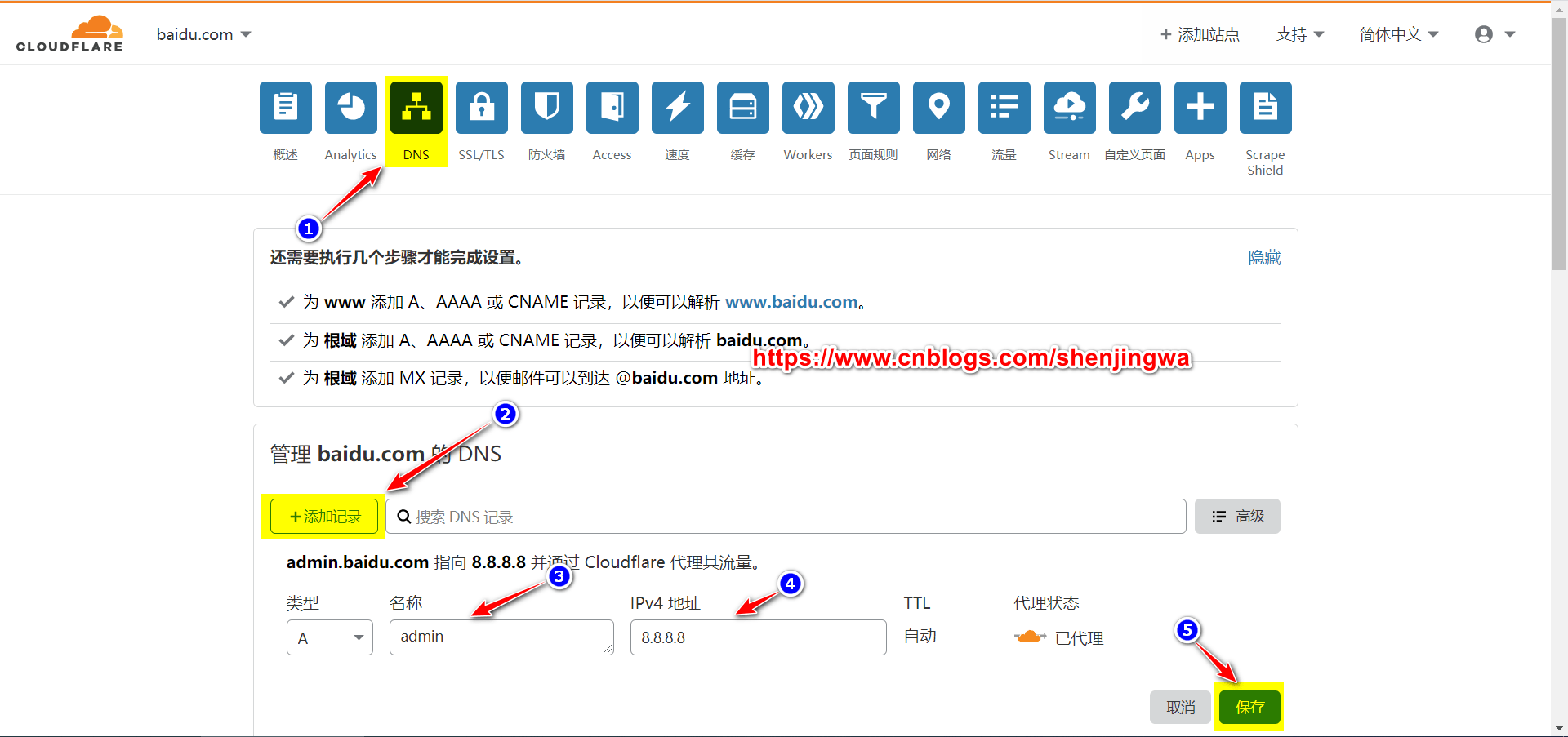
Task: Open the DNS section icon
Action: pos(416,107)
